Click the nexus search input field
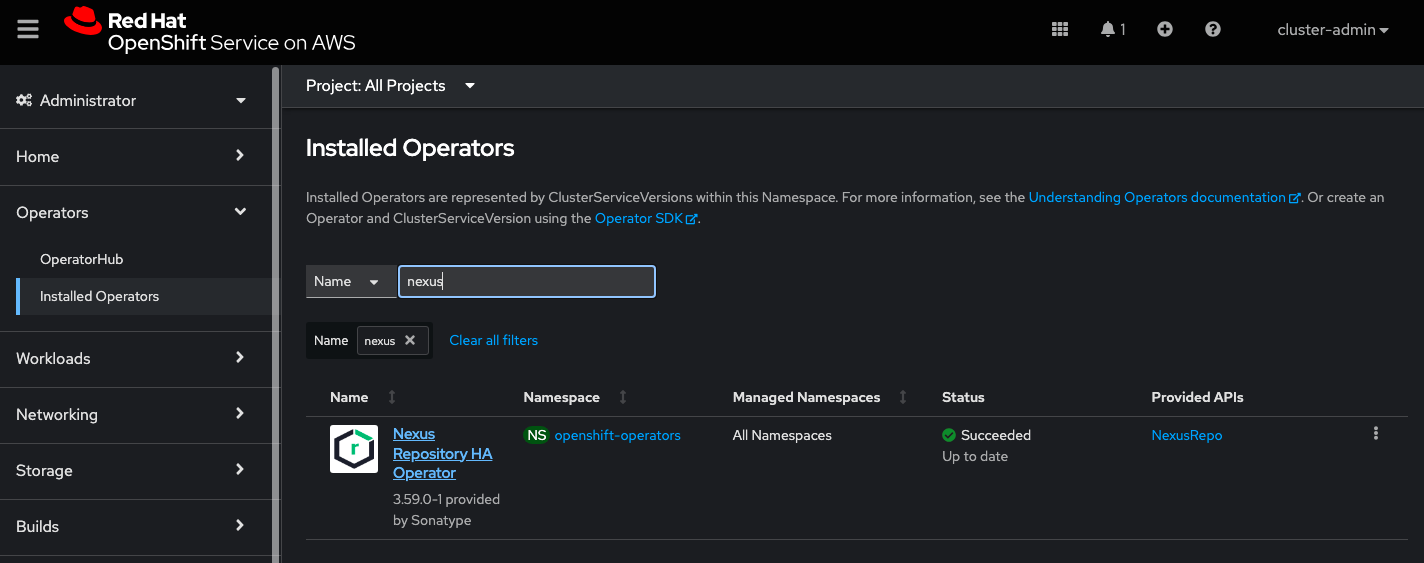 coord(527,282)
